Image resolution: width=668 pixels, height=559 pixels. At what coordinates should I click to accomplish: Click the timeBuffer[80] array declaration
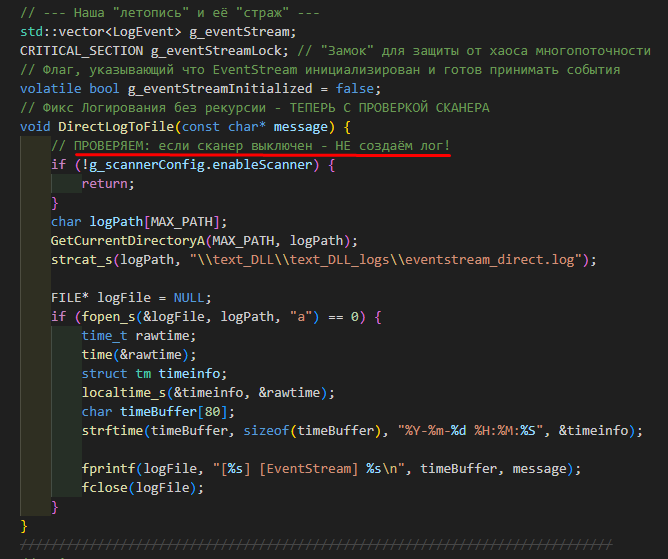point(177,411)
